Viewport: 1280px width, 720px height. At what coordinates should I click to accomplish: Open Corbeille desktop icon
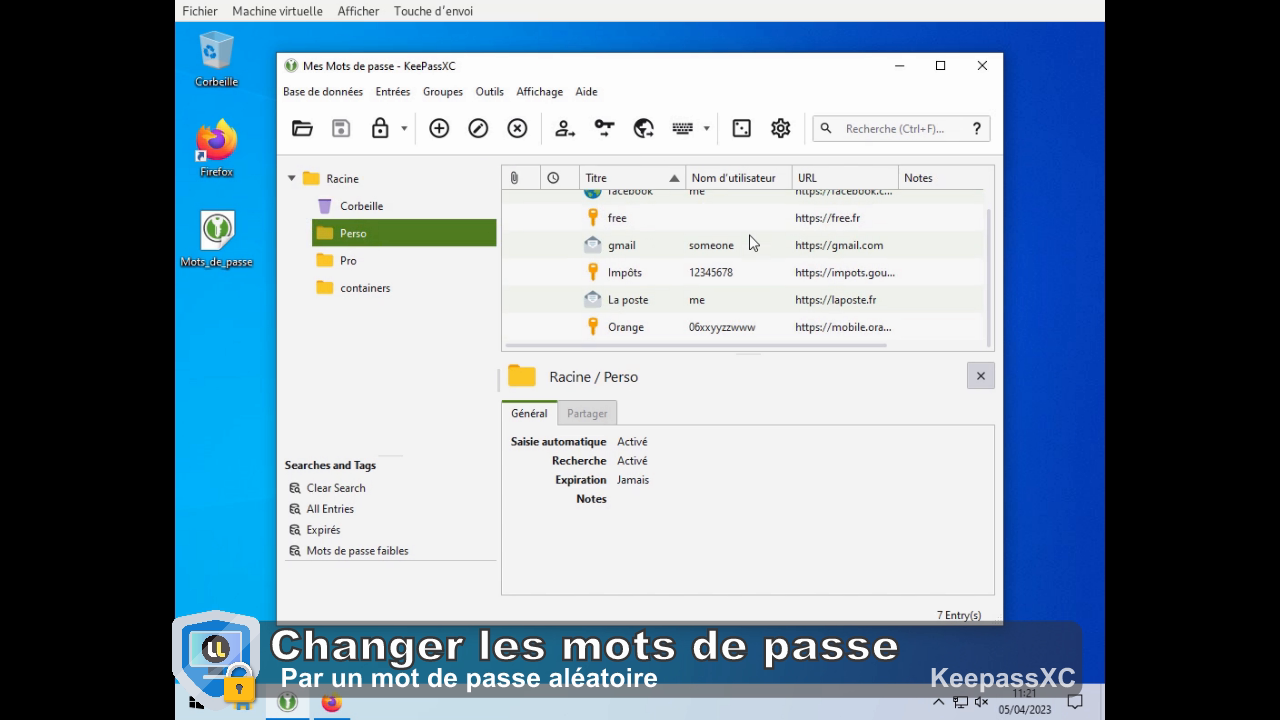point(216,59)
